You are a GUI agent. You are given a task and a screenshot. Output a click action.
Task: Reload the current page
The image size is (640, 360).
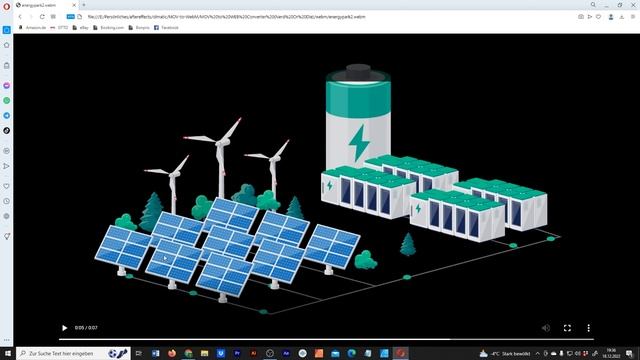click(x=42, y=17)
